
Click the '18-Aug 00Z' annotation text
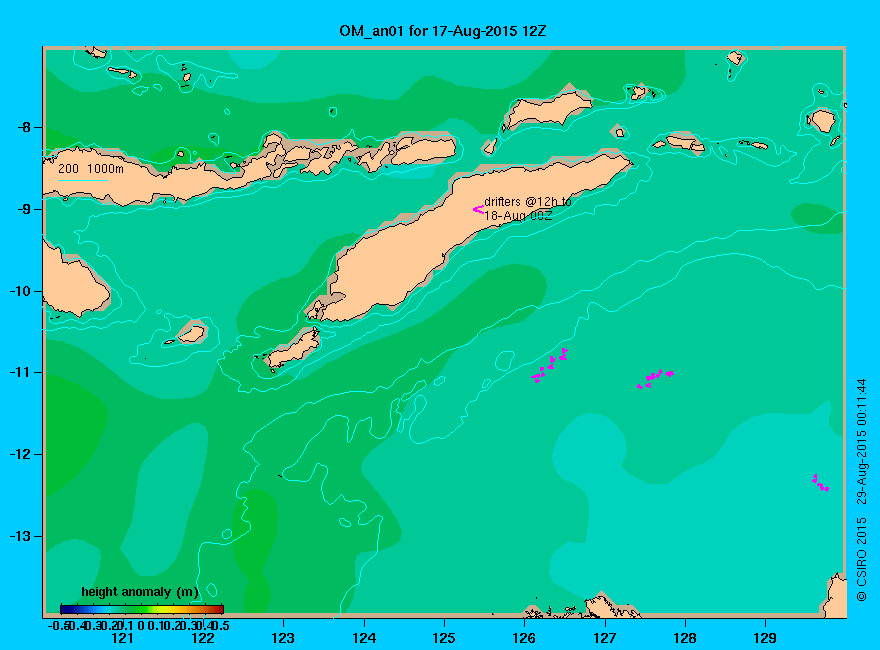(518, 216)
